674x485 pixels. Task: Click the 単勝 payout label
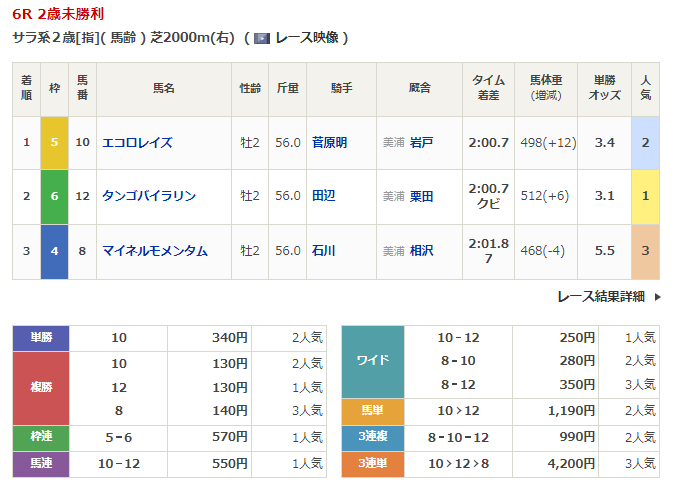point(40,338)
